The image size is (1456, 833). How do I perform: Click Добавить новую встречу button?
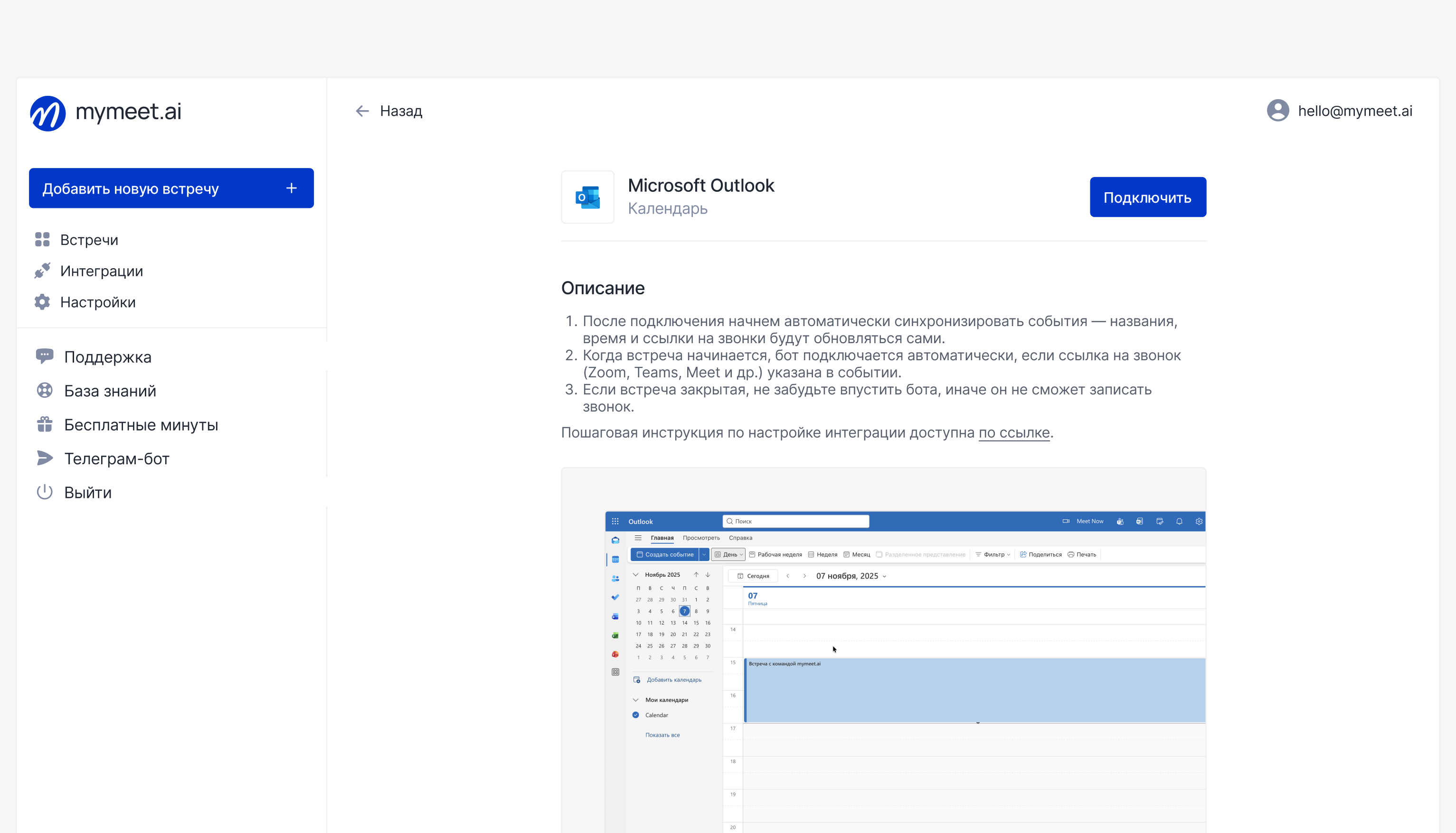[x=131, y=188]
